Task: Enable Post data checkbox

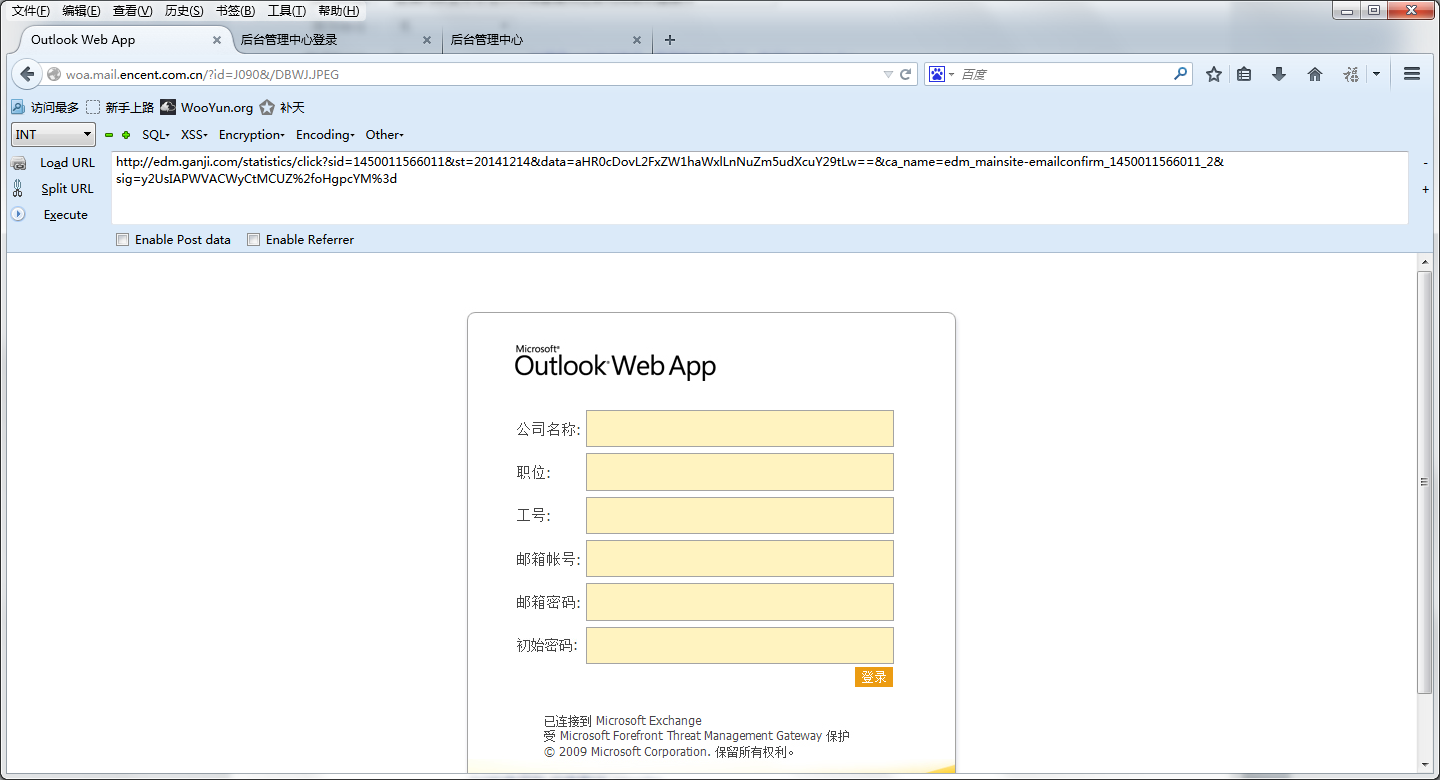Action: coord(123,240)
